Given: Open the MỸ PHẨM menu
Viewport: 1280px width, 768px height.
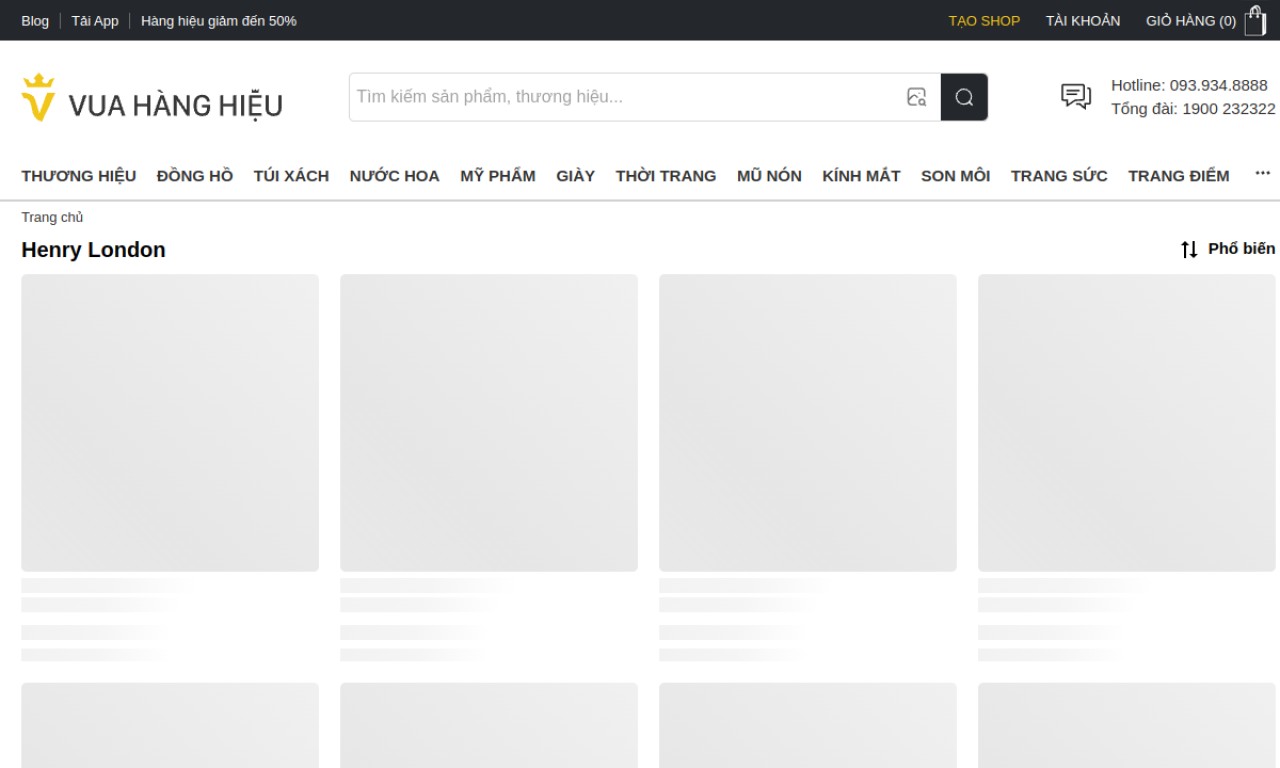Looking at the screenshot, I should pyautogui.click(x=498, y=176).
